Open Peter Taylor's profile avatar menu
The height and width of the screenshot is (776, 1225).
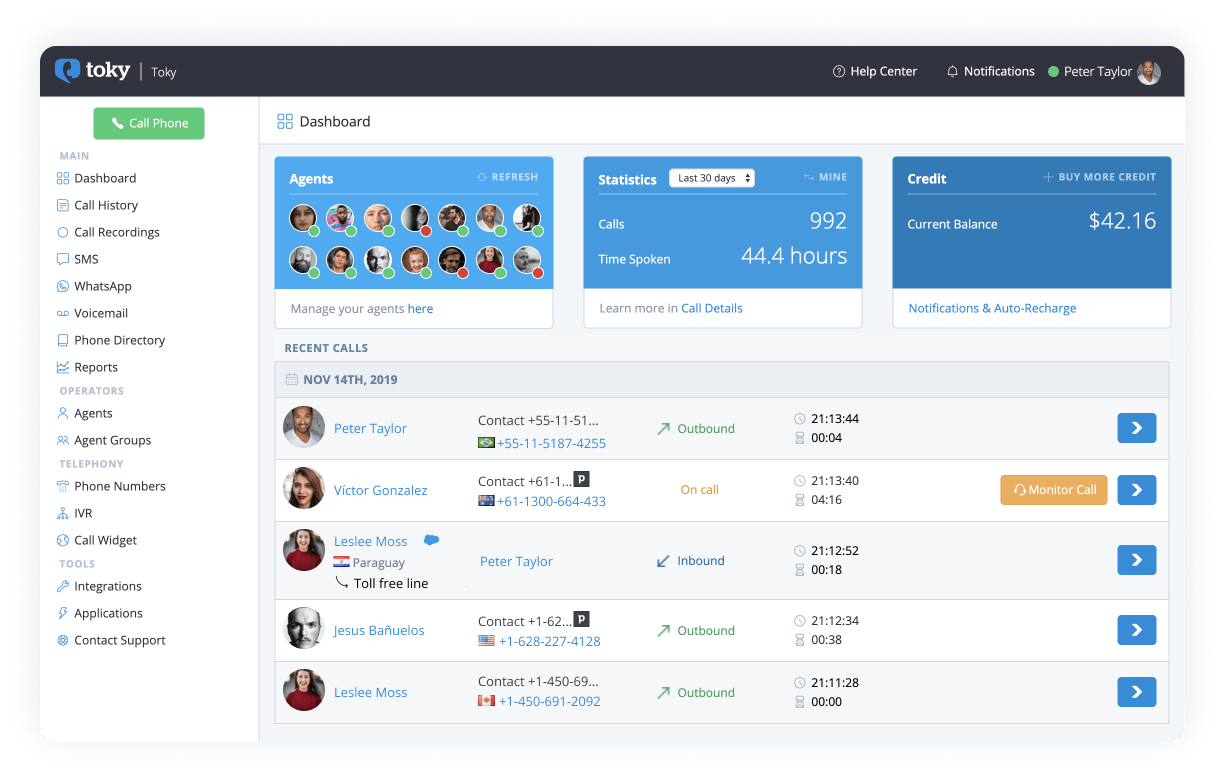point(1149,72)
